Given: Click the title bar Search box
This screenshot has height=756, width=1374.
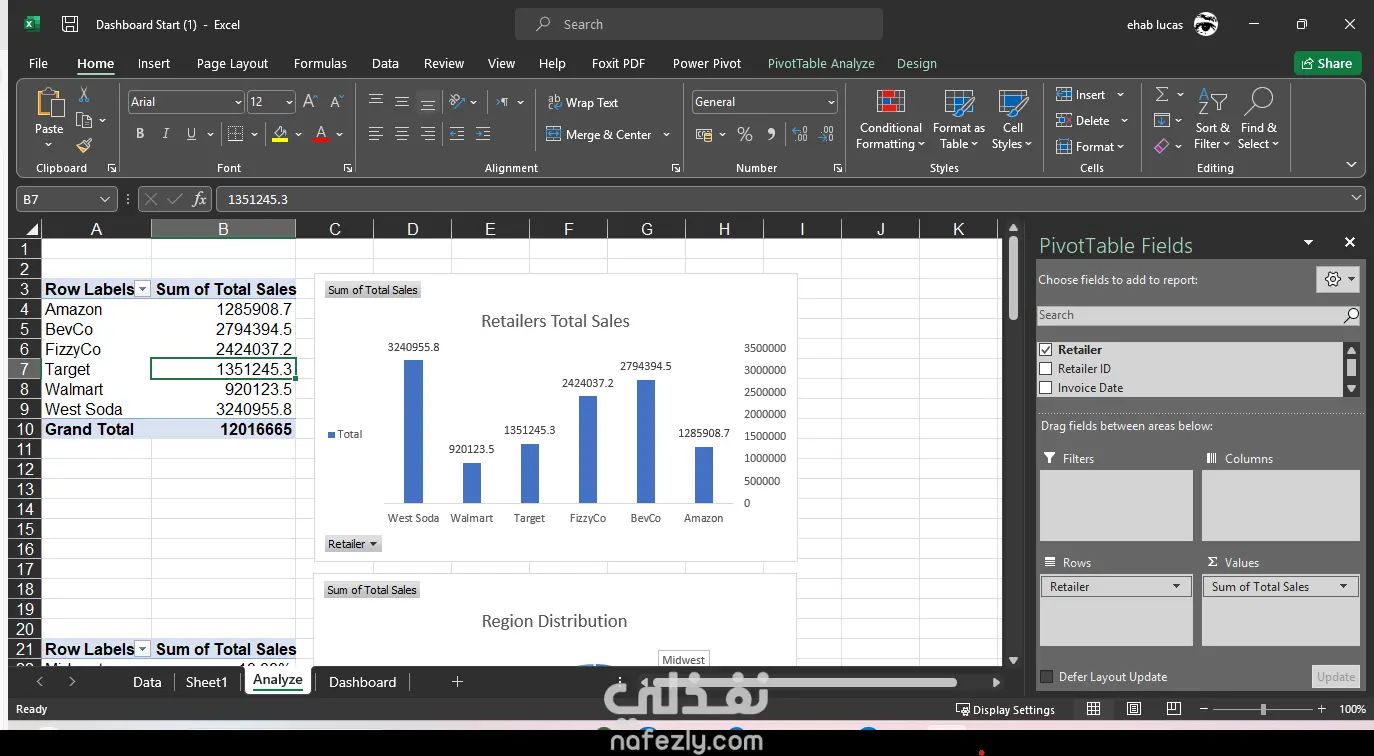Looking at the screenshot, I should 699,24.
